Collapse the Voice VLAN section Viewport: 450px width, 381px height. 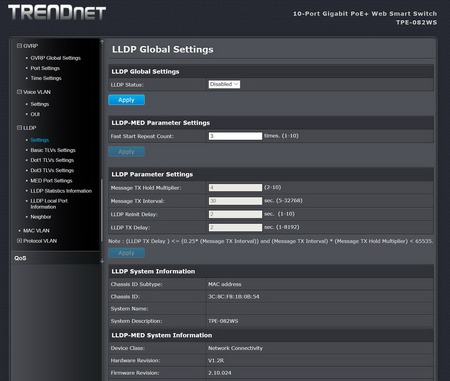pyautogui.click(x=19, y=92)
